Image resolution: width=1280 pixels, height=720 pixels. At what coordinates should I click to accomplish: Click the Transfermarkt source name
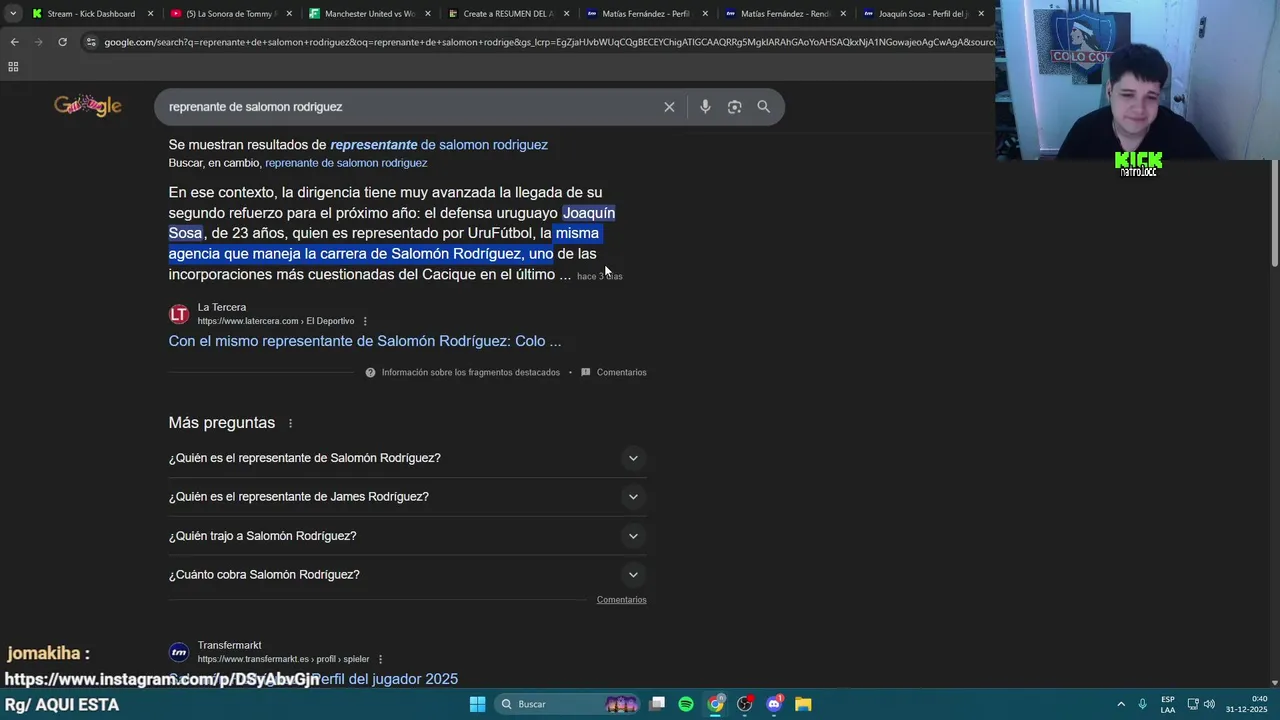(x=230, y=646)
